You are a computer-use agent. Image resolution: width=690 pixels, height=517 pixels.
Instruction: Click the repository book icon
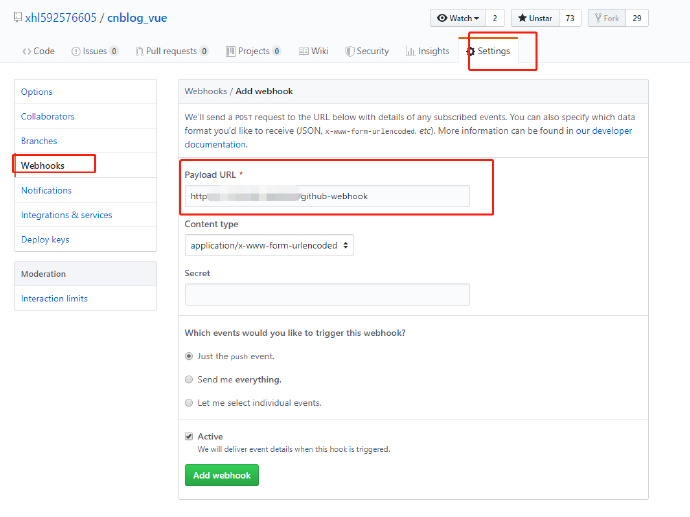(x=18, y=17)
